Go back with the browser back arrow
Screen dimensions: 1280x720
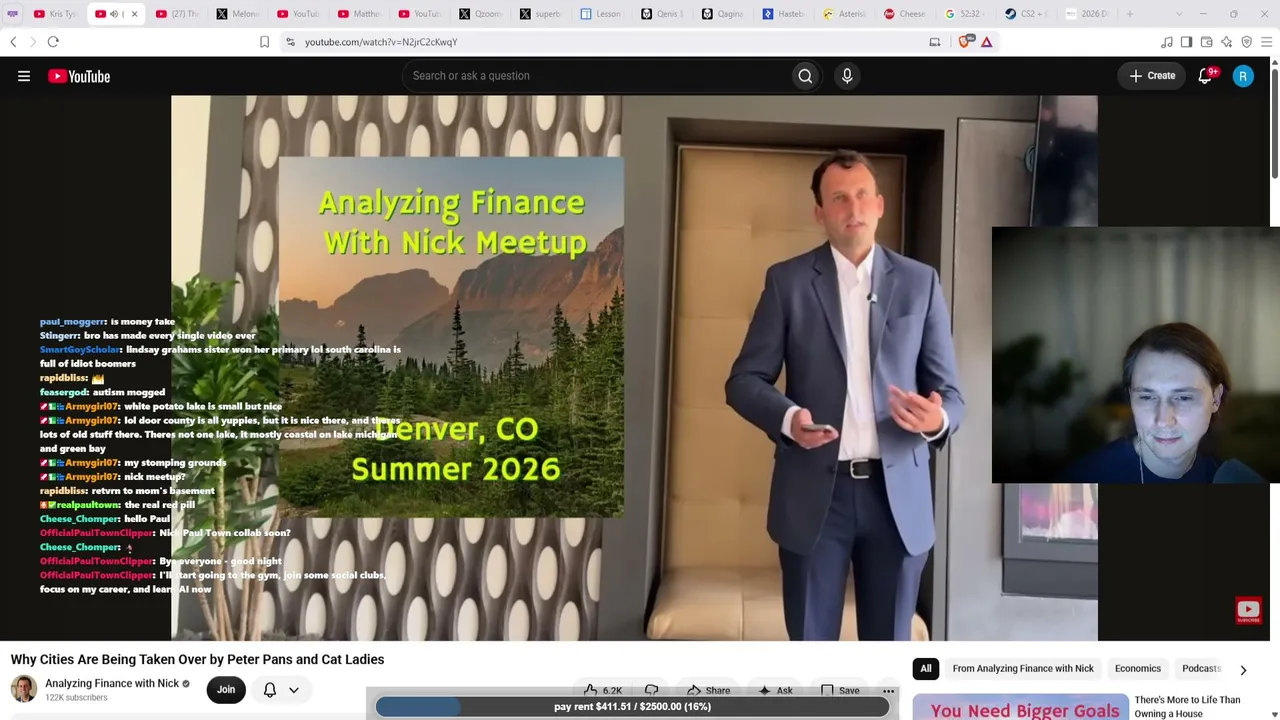click(x=13, y=42)
